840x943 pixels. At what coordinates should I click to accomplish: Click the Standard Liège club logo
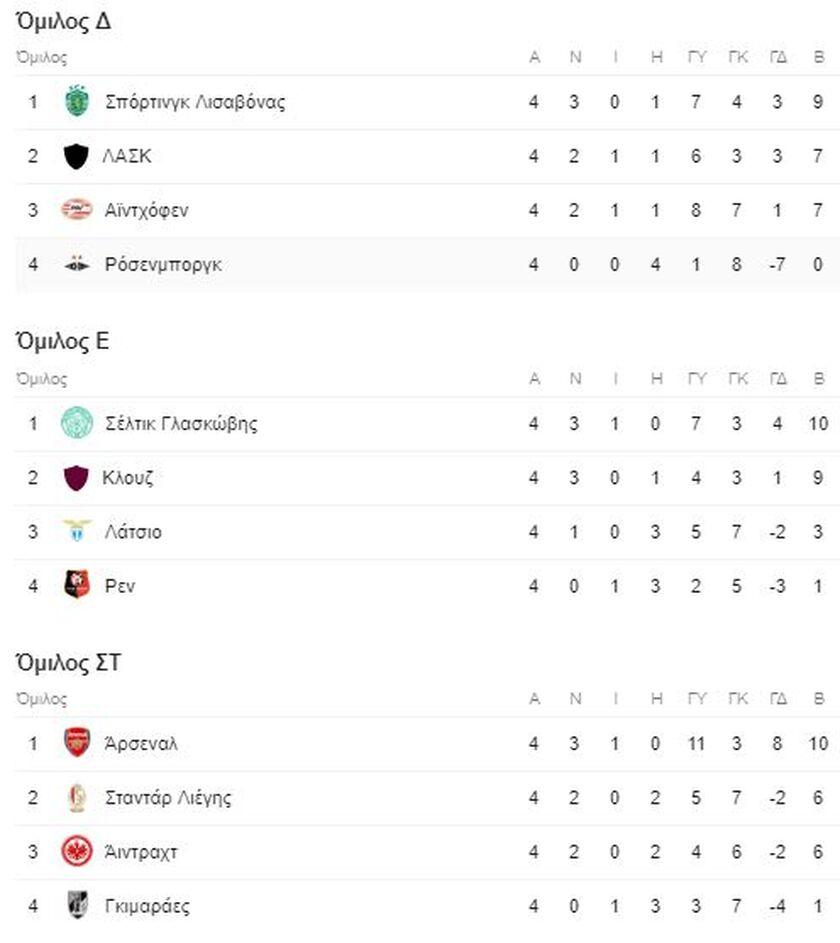pyautogui.click(x=76, y=797)
